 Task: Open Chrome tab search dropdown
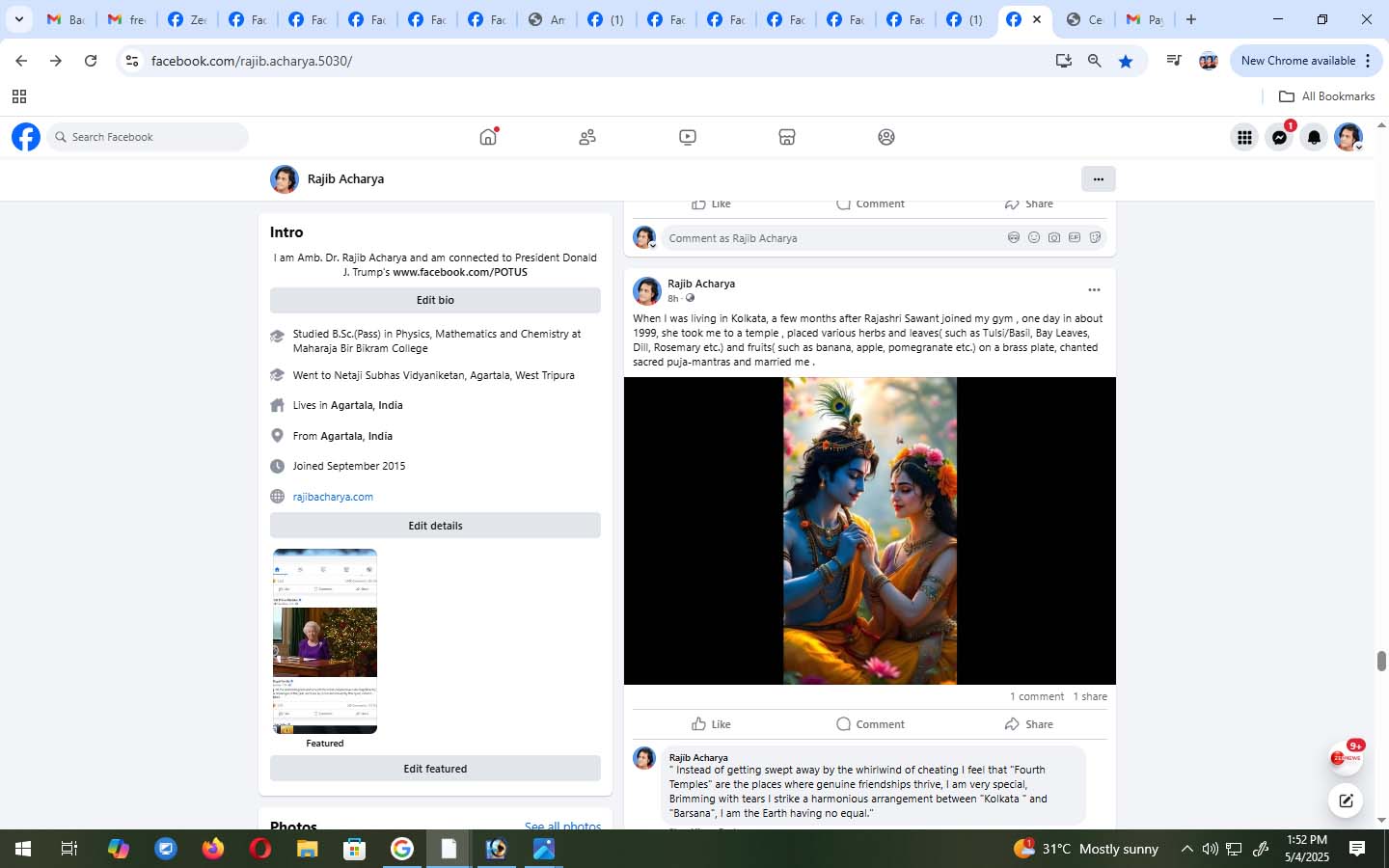coord(18,19)
